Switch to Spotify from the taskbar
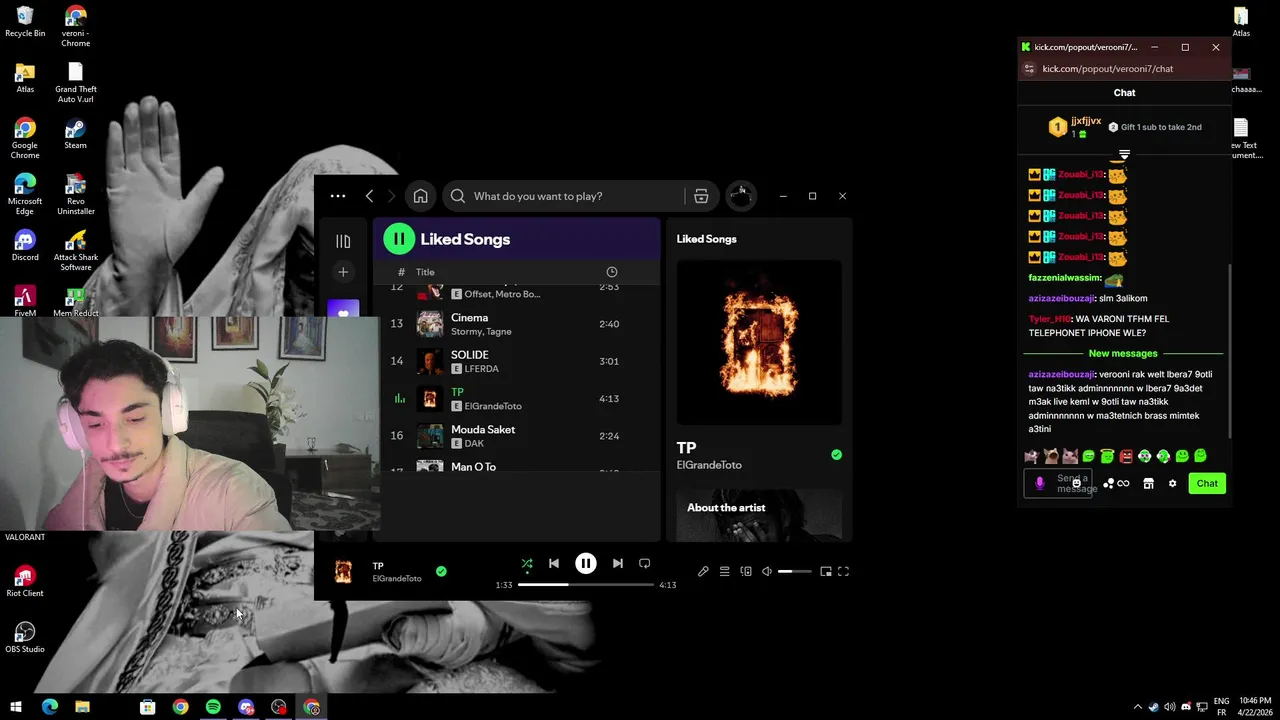The width and height of the screenshot is (1280, 720). point(213,707)
